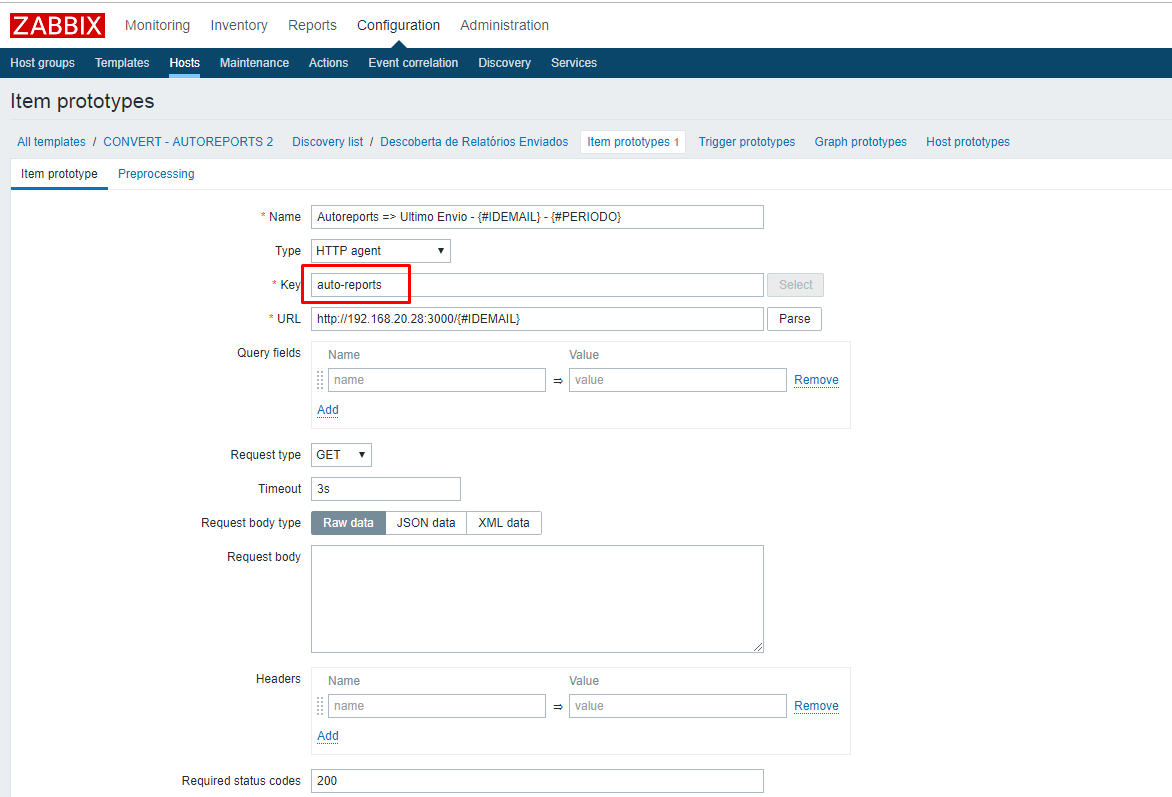The width and height of the screenshot is (1172, 797).
Task: Click the Request body resize handle
Action: [758, 647]
